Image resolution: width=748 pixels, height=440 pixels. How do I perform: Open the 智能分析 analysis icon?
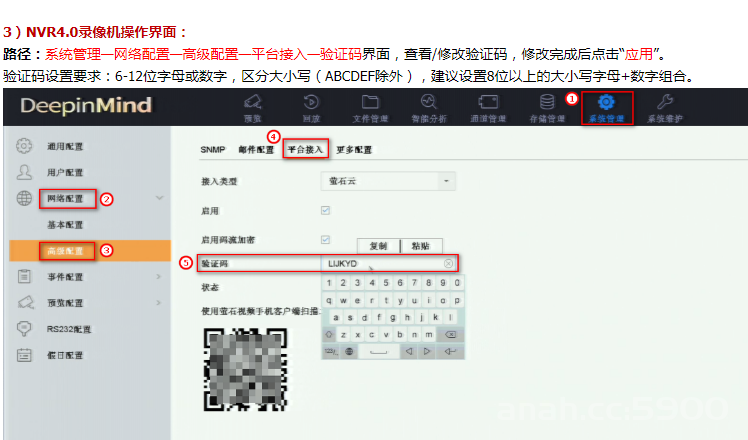tap(429, 102)
